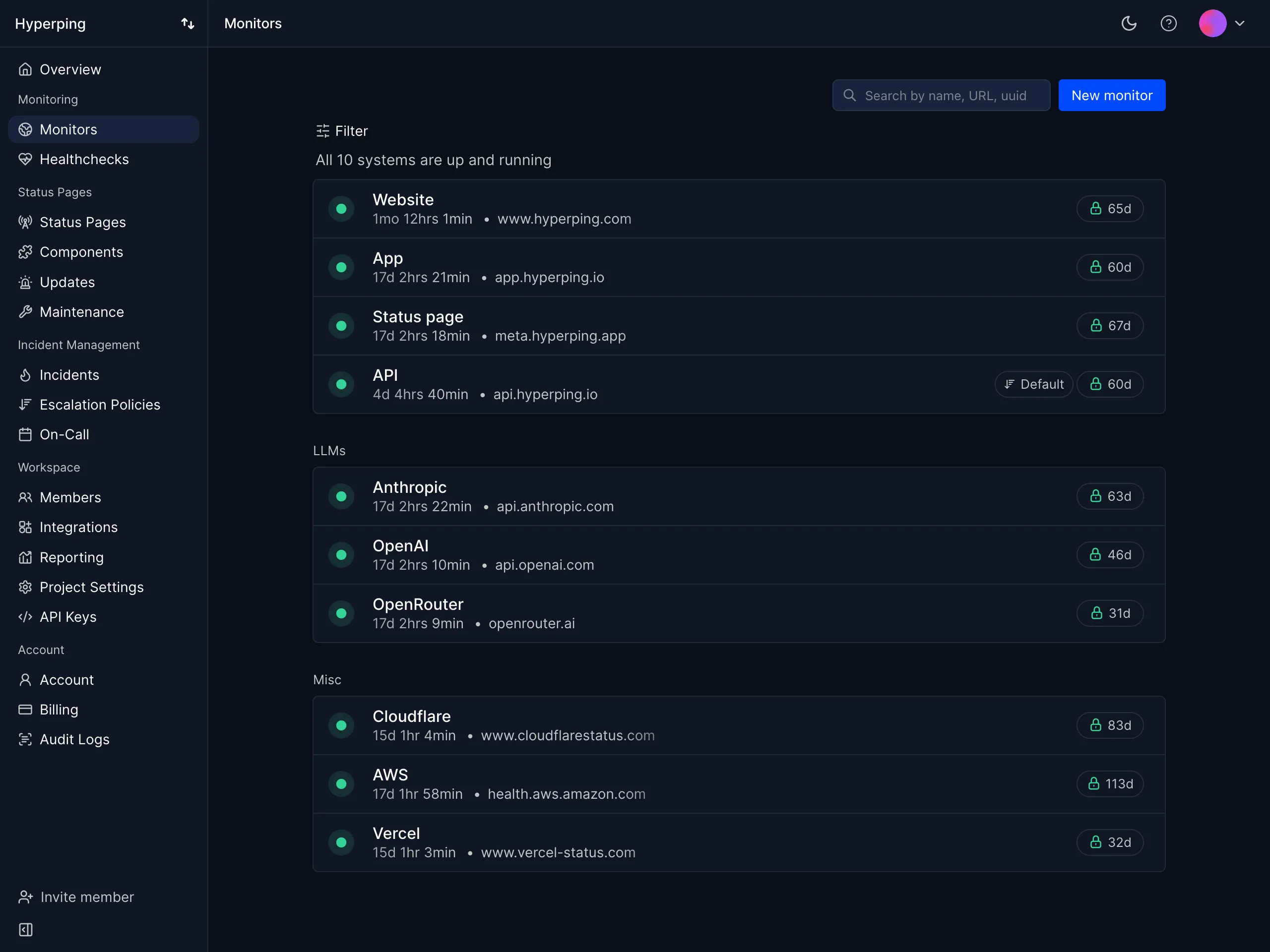Open the workspace switcher next to Hyperping

[188, 23]
